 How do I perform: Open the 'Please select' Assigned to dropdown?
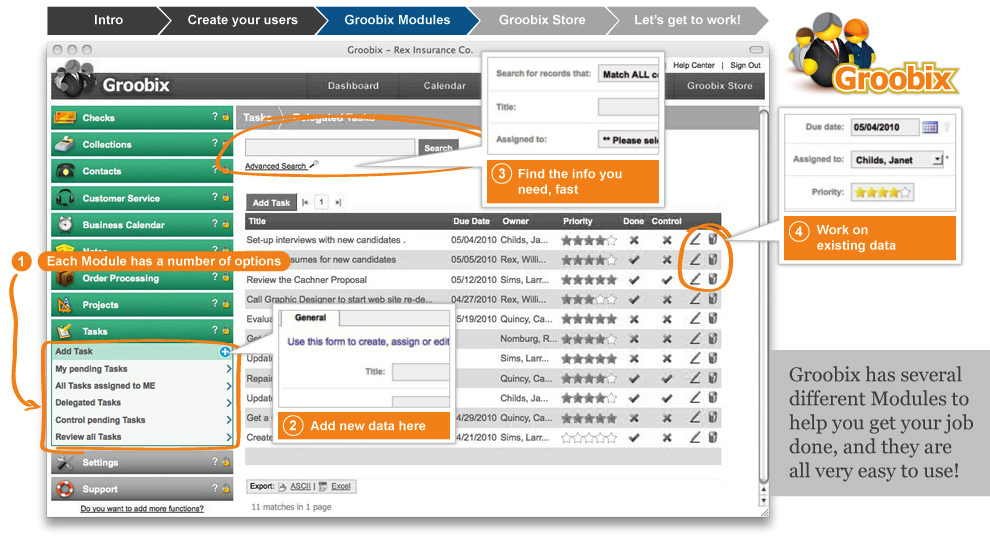629,140
